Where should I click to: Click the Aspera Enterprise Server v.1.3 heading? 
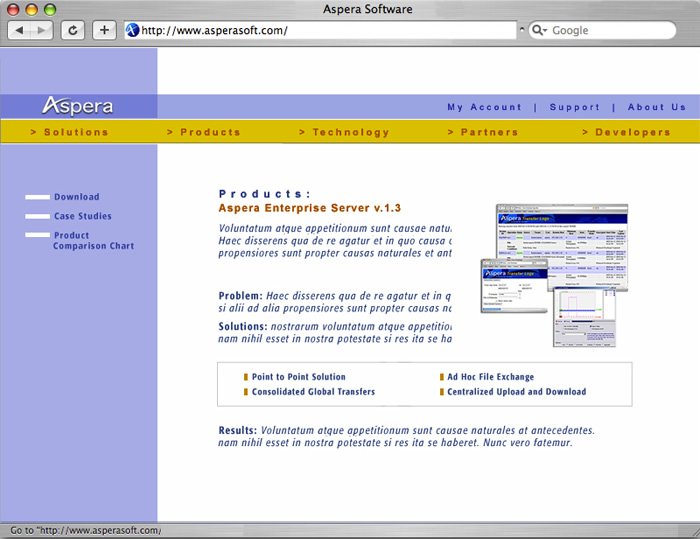coord(309,208)
